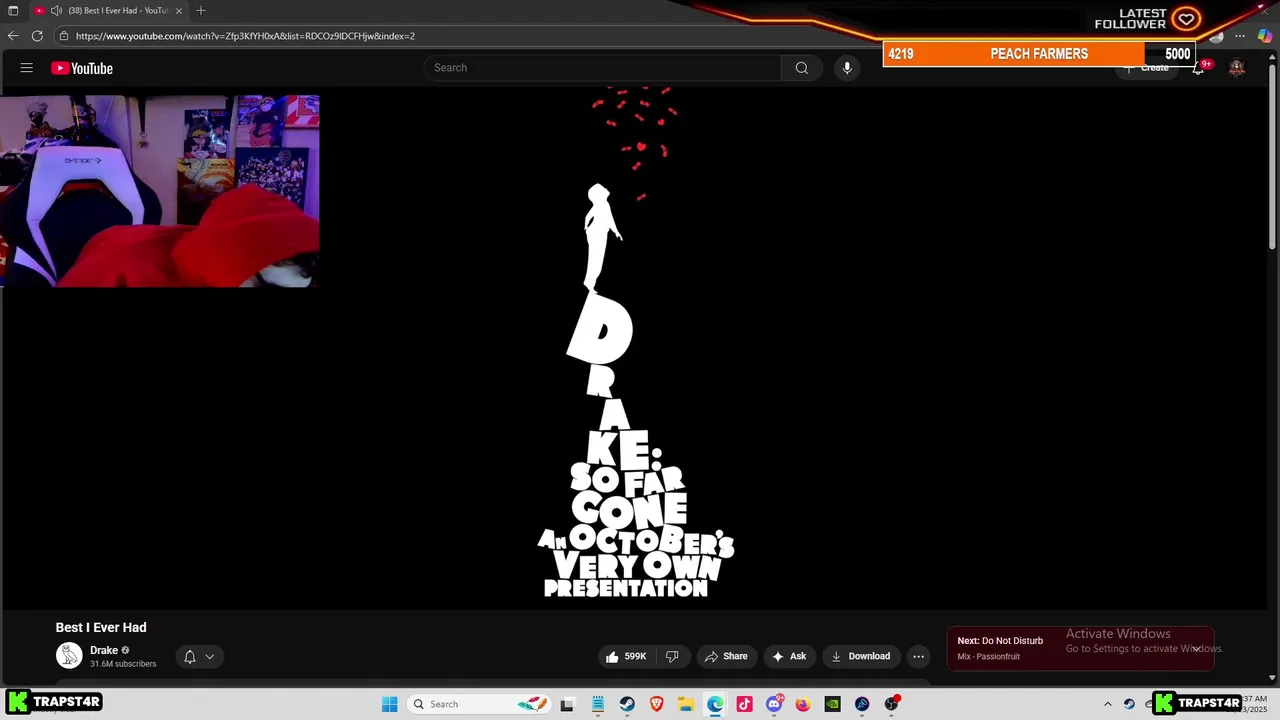
Task: Open the NVIDIA app from the taskbar
Action: click(x=832, y=704)
